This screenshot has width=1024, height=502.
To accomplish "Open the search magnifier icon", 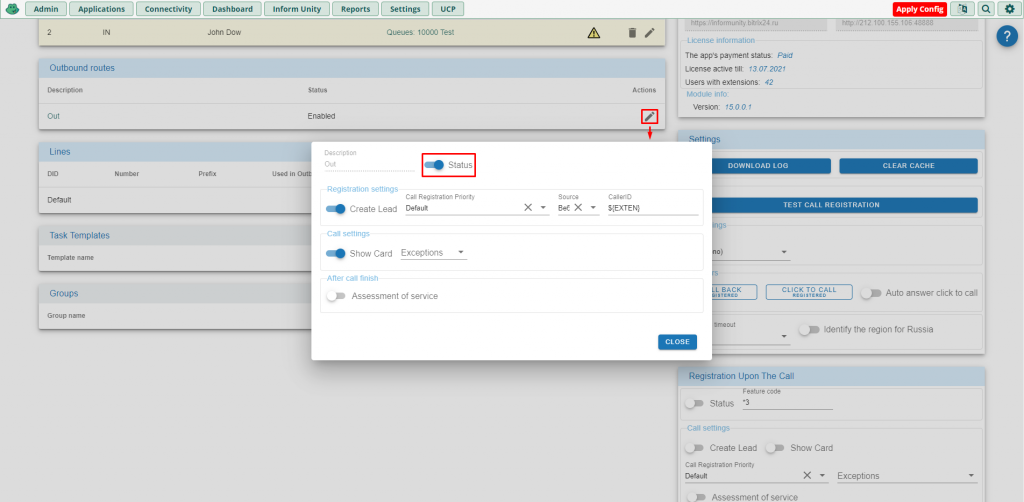I will pyautogui.click(x=985, y=9).
